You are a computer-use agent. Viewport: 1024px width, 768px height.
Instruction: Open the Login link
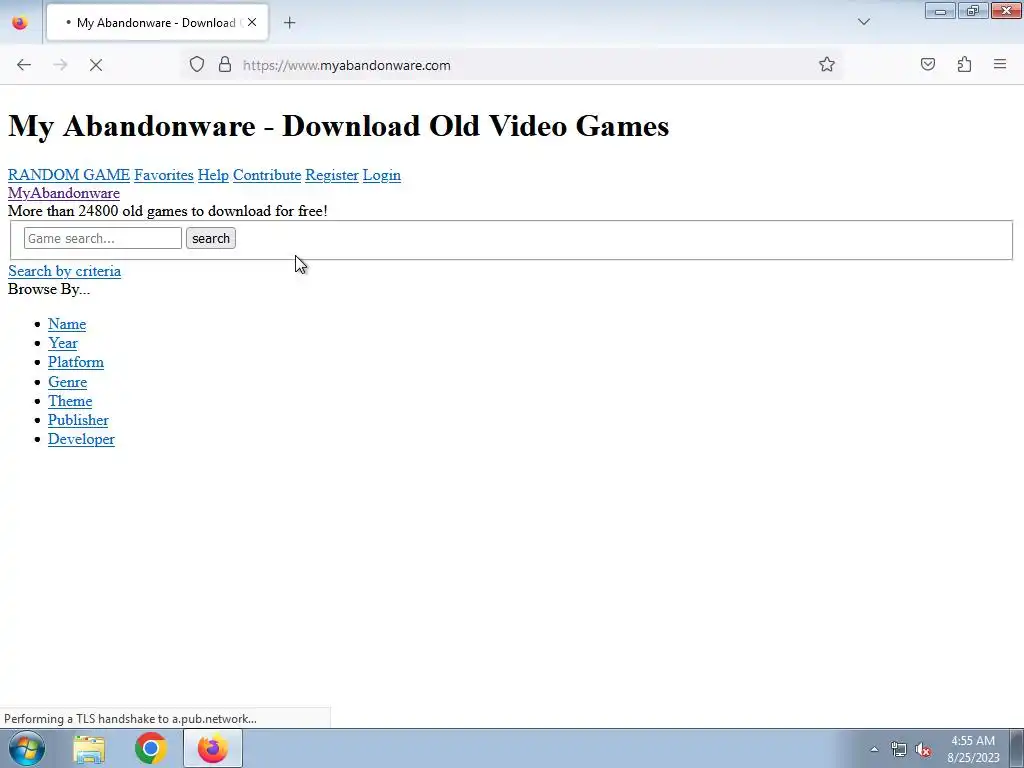point(381,175)
